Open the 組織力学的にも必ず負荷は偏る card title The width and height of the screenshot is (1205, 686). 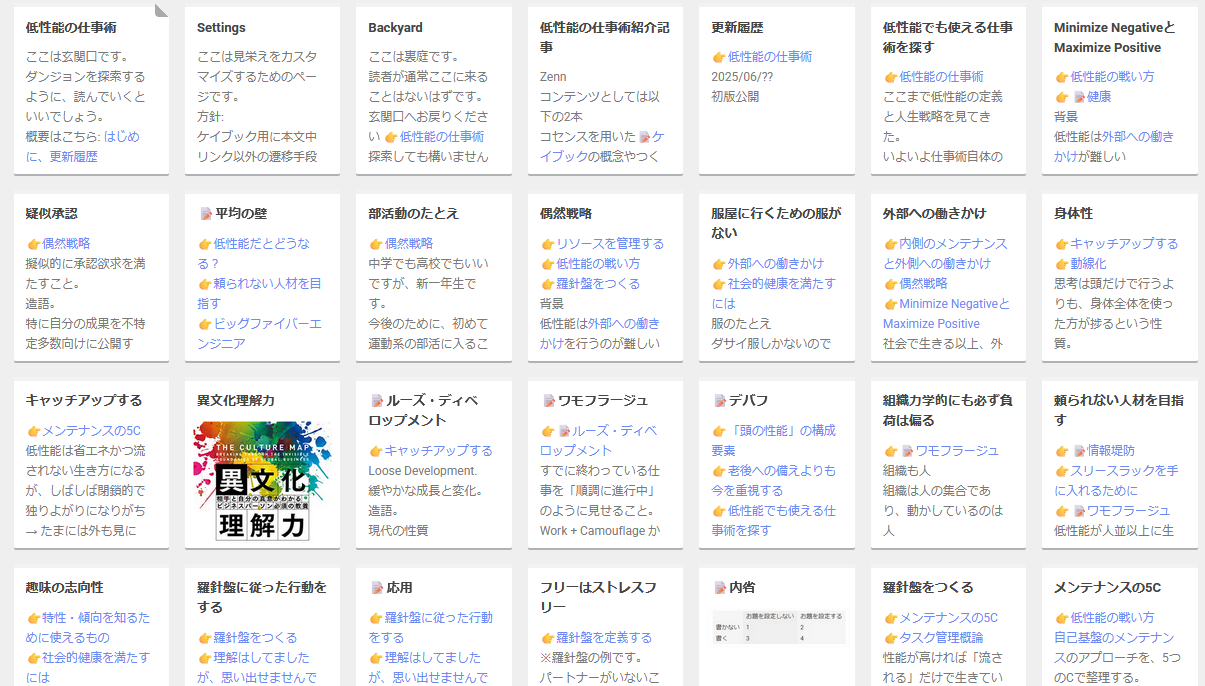(x=948, y=410)
